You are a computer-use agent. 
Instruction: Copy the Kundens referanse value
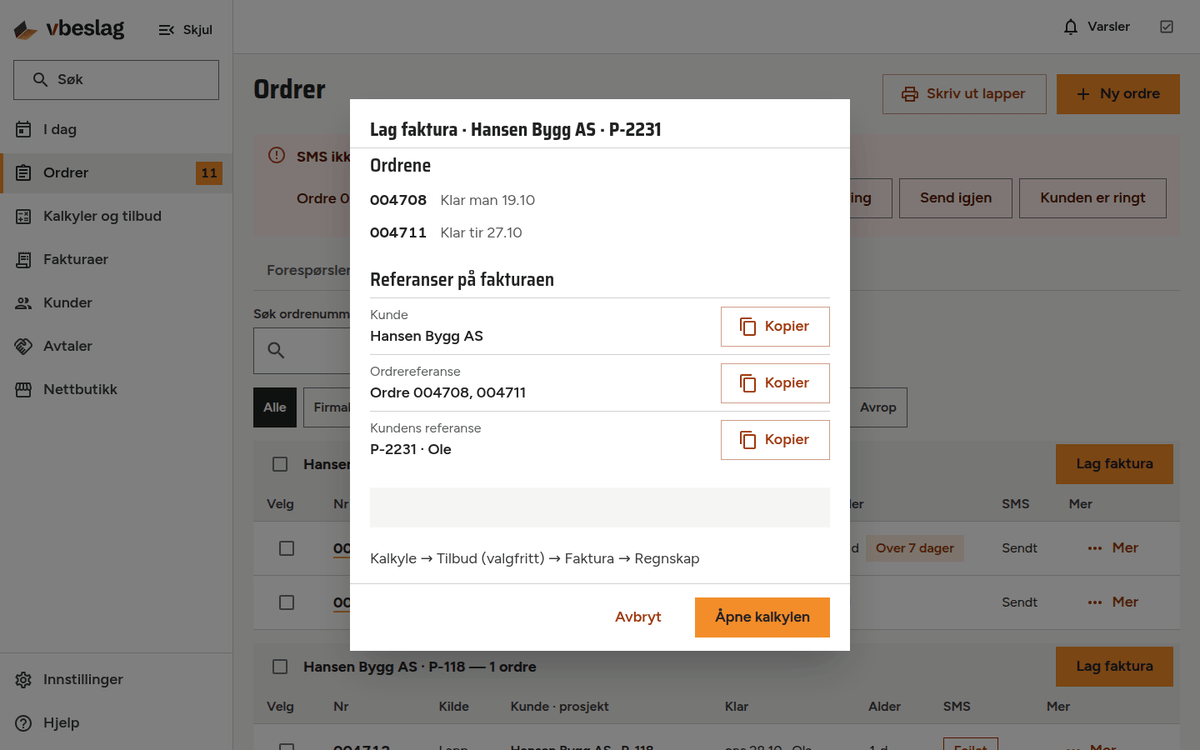[775, 440]
